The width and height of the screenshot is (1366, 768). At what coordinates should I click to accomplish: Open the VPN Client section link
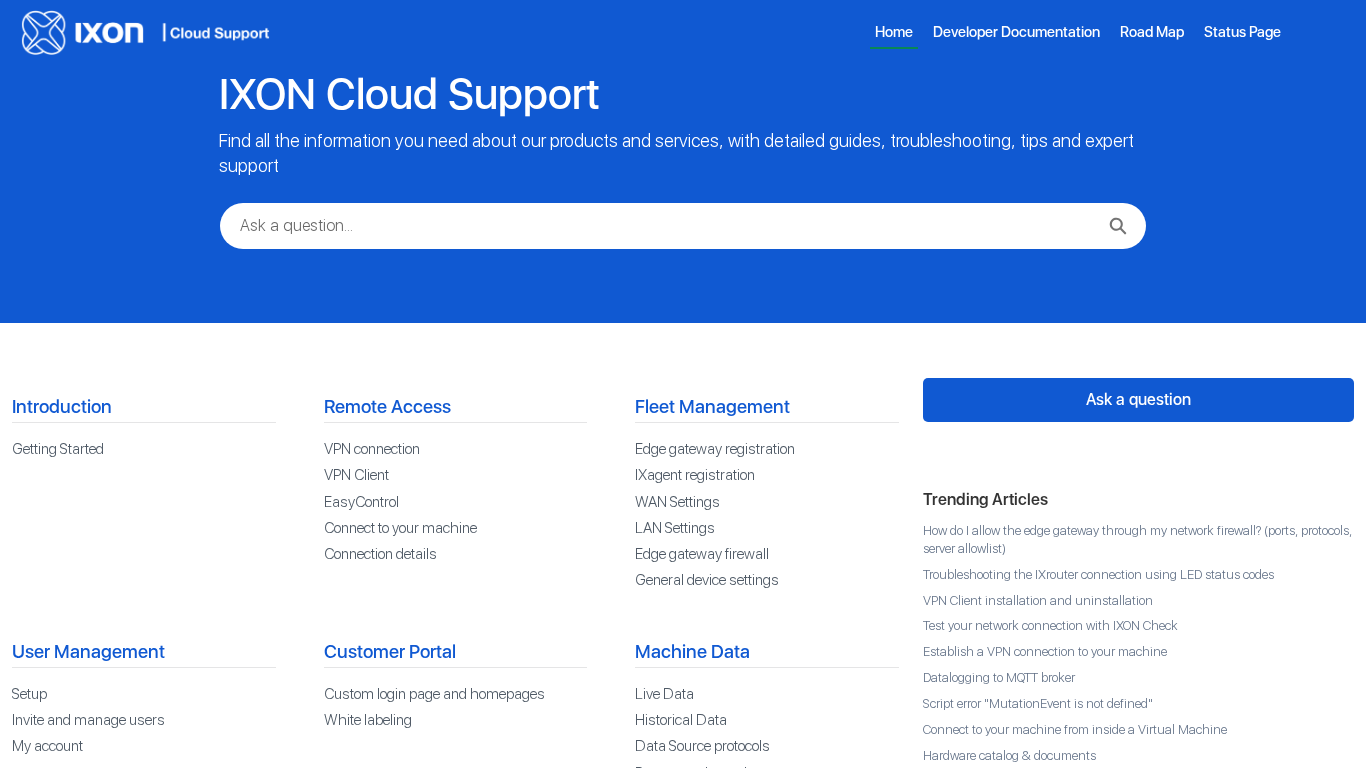click(x=356, y=475)
